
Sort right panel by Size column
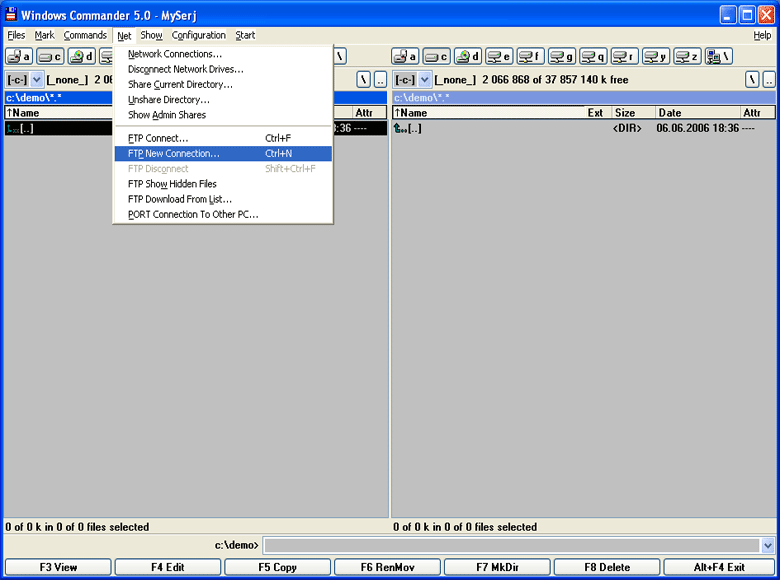coord(633,113)
